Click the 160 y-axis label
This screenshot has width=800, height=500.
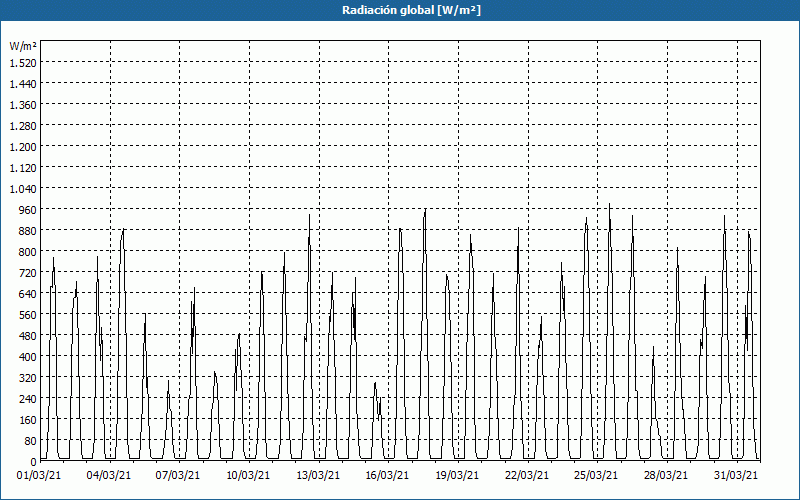(28, 420)
